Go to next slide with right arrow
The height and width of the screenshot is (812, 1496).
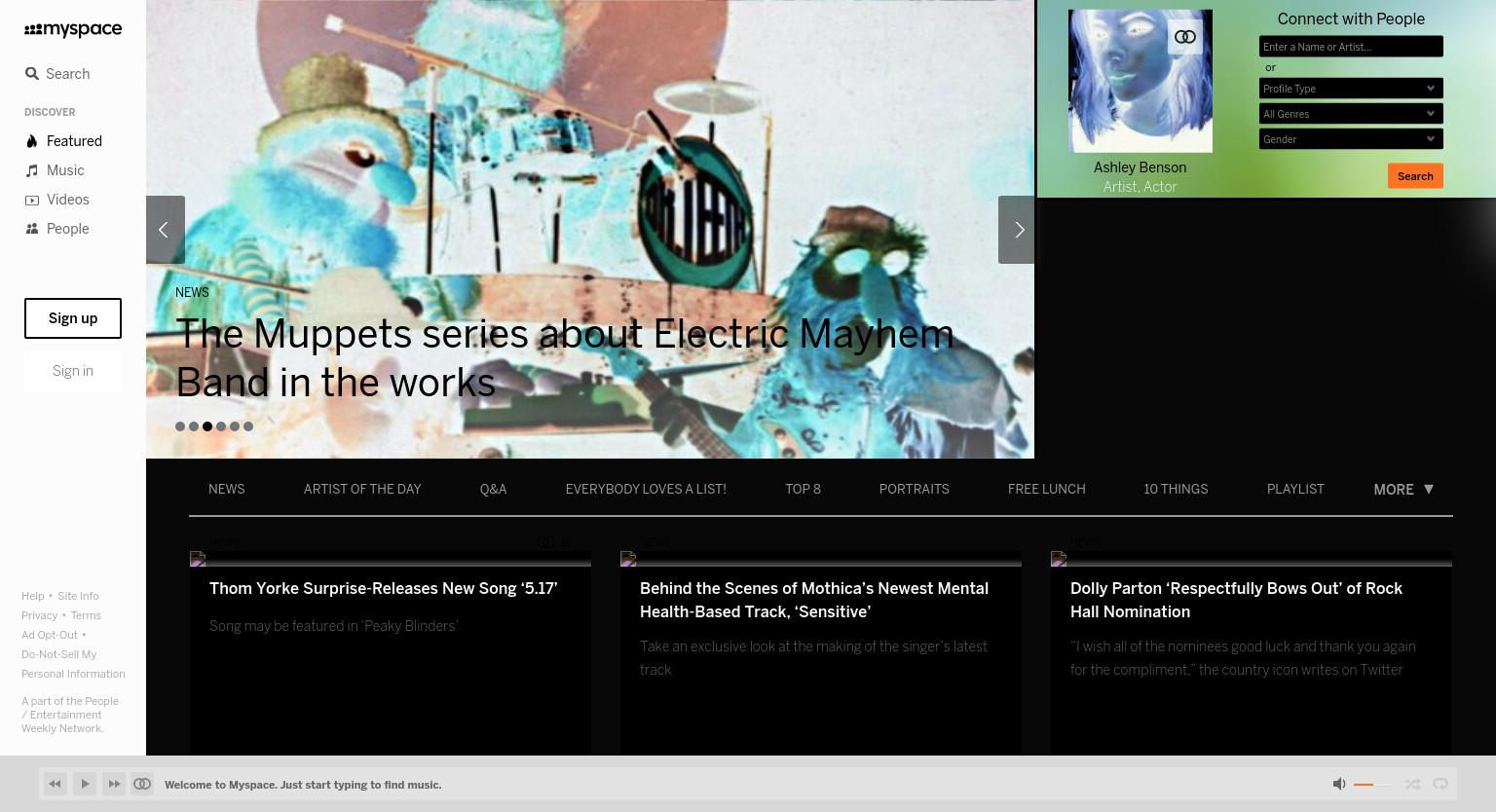pyautogui.click(x=1018, y=230)
